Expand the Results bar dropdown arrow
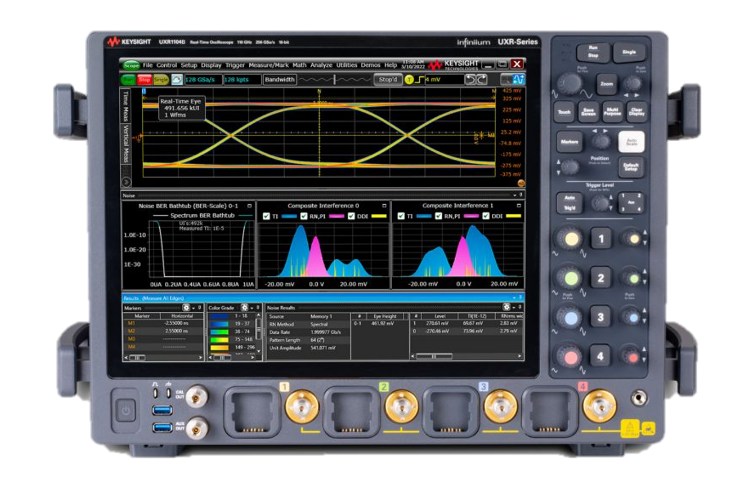 515,297
